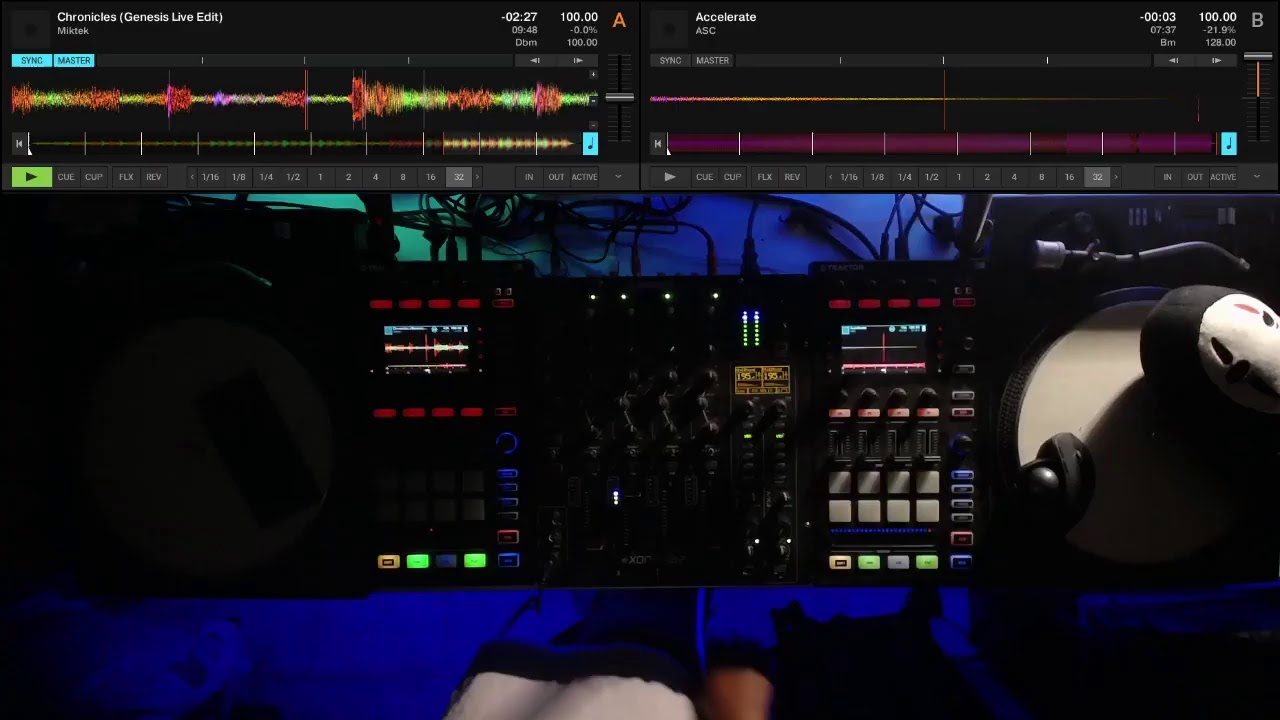
Task: Select 2-beat loop size on deck B
Action: [987, 177]
